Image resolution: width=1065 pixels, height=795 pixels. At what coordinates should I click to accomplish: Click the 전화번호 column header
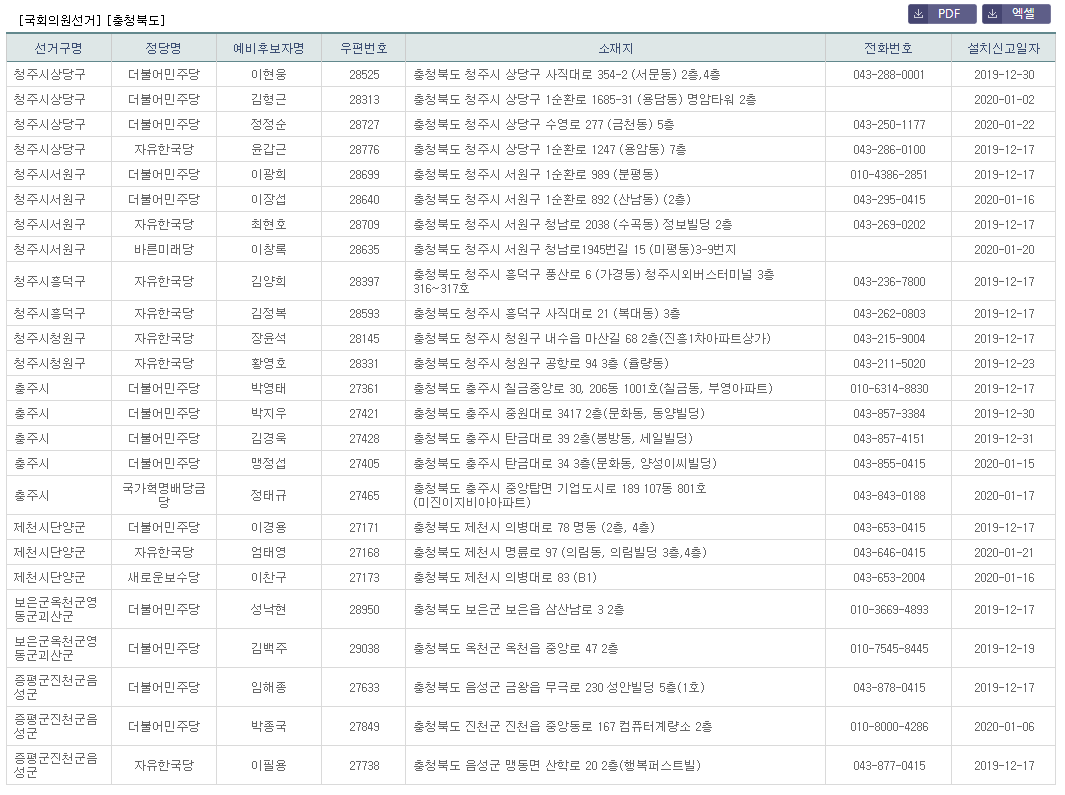pyautogui.click(x=888, y=48)
